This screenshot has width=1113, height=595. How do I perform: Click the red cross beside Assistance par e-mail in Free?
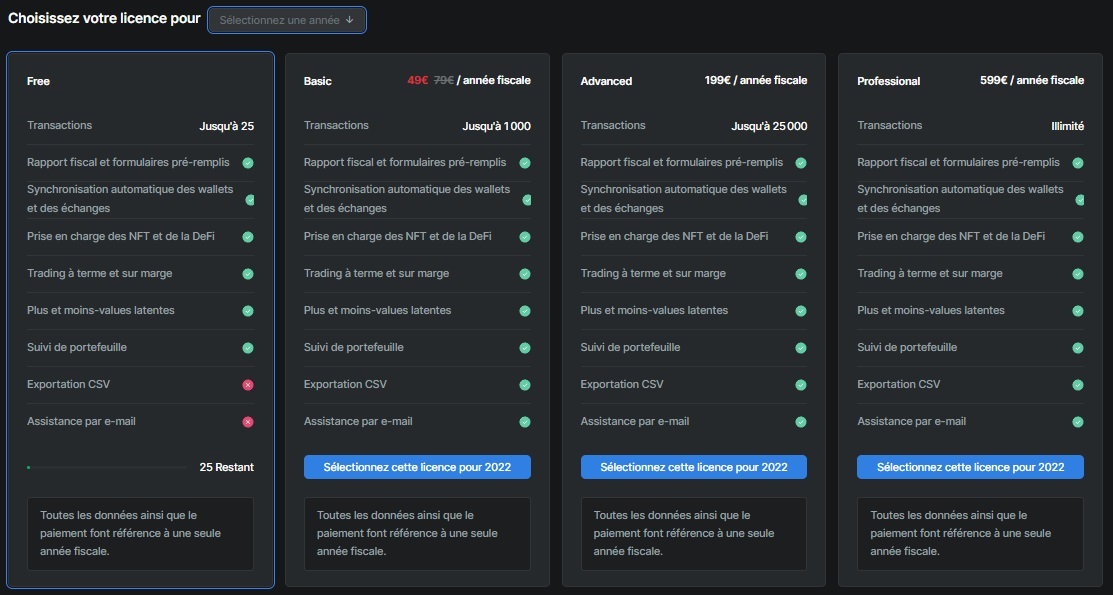pos(248,422)
